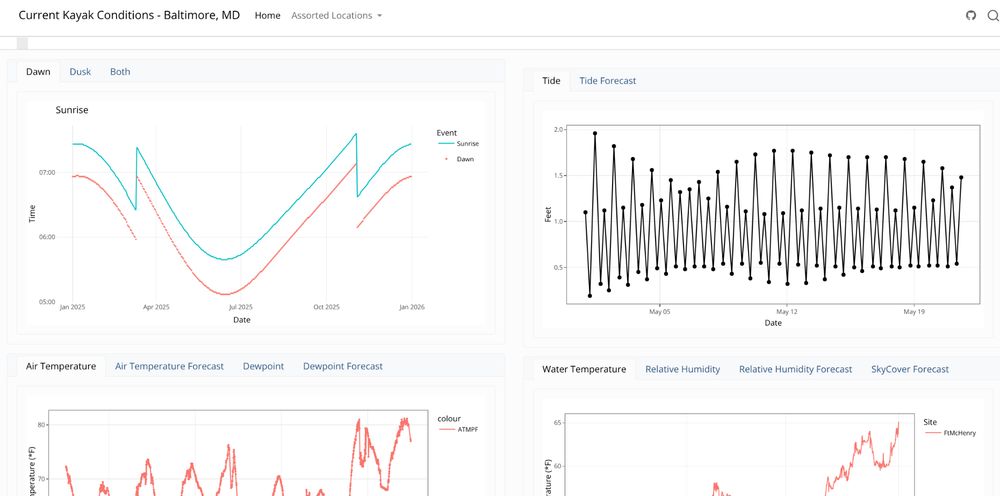Switch to the SkyCover Forecast tab

909,369
